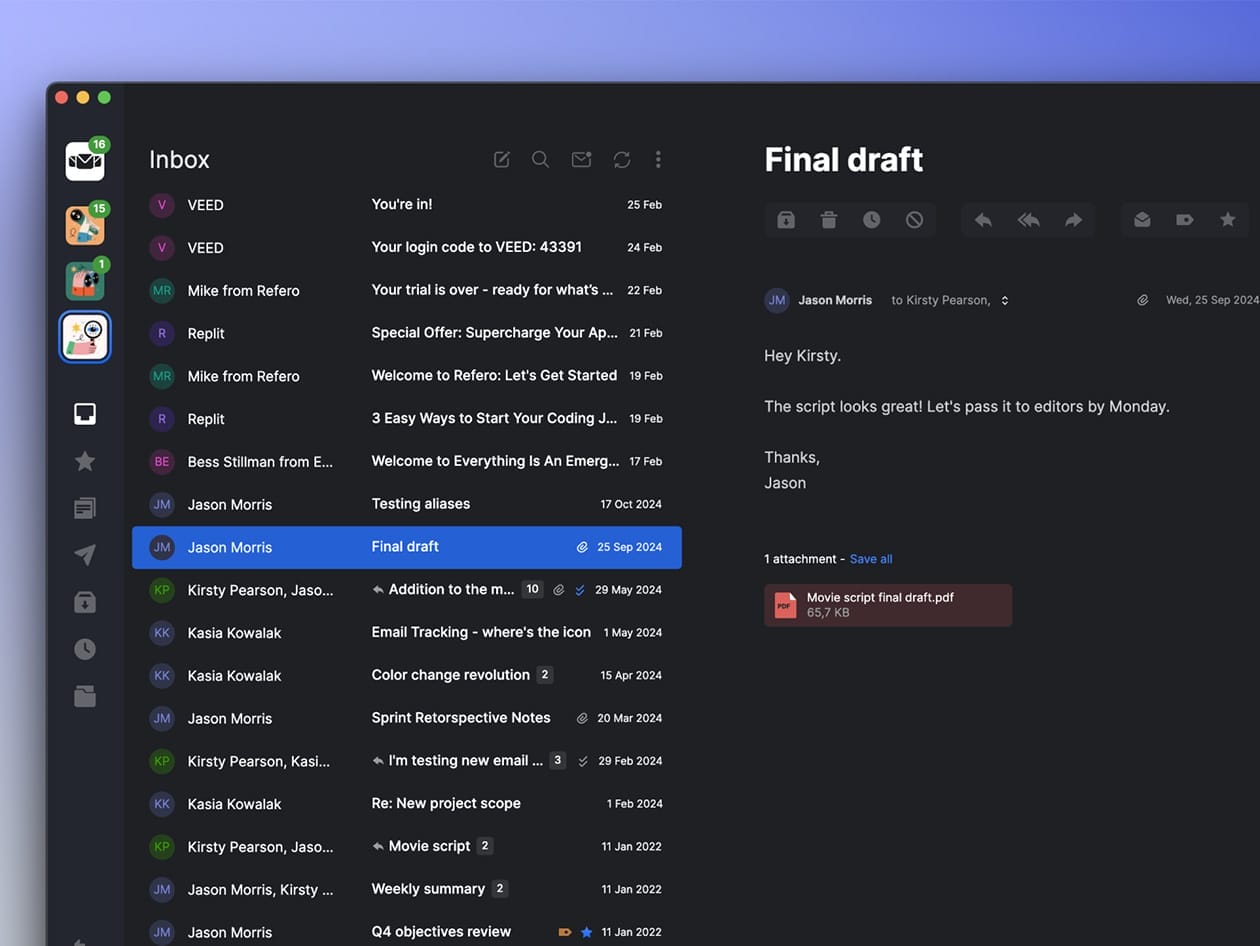1260x946 pixels.
Task: Forward the Final draft email
Action: pyautogui.click(x=1073, y=220)
